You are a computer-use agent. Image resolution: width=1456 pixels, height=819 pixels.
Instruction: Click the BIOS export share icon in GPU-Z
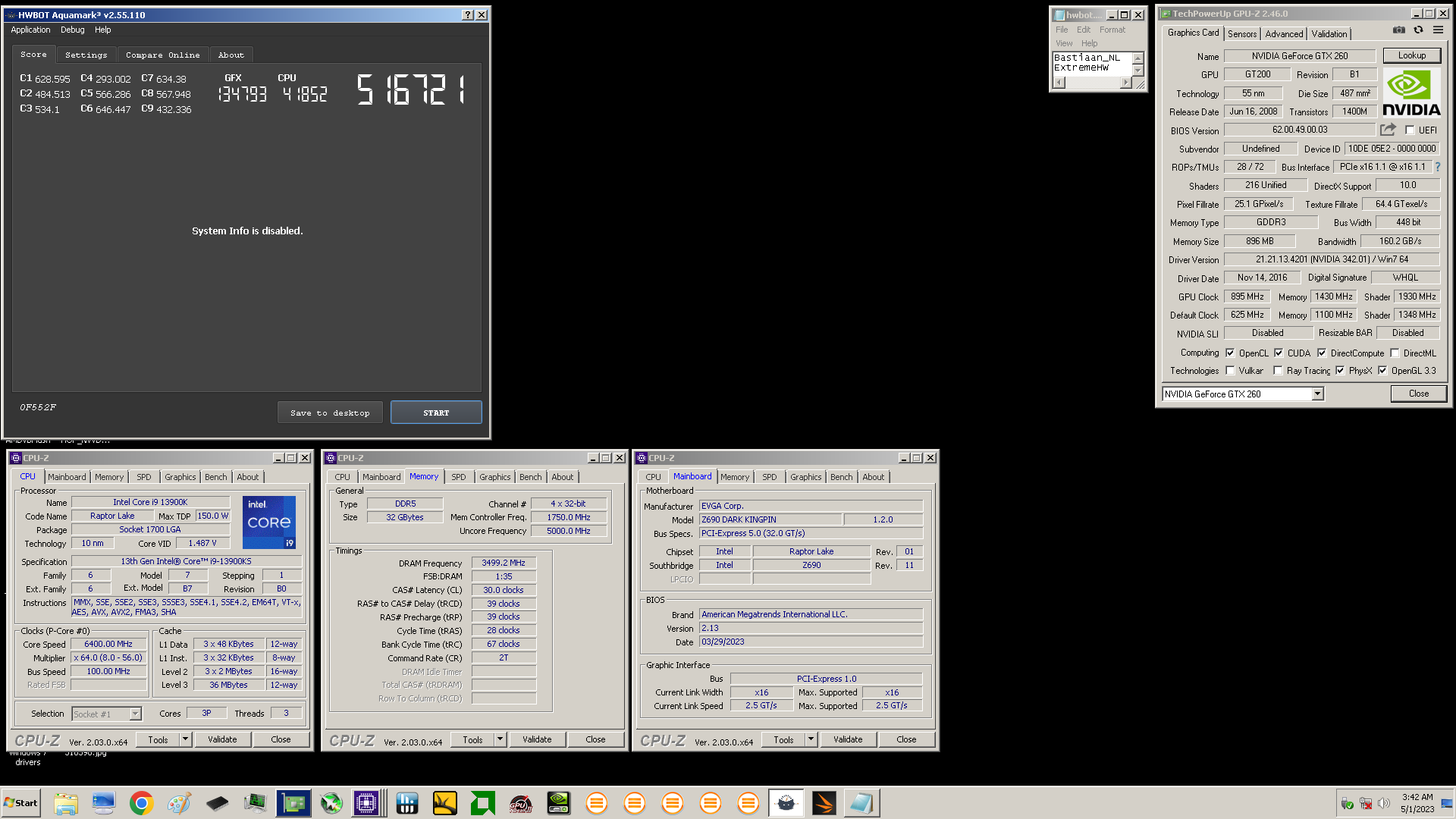[x=1388, y=130]
